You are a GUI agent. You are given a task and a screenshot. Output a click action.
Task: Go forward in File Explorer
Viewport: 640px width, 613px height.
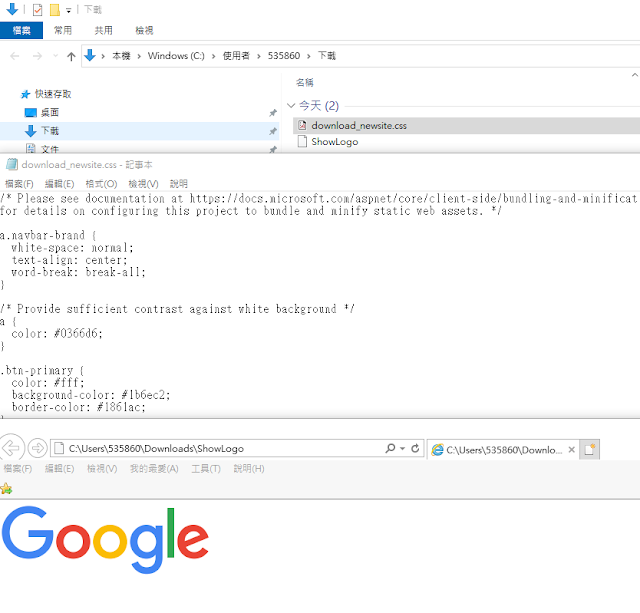coord(37,56)
